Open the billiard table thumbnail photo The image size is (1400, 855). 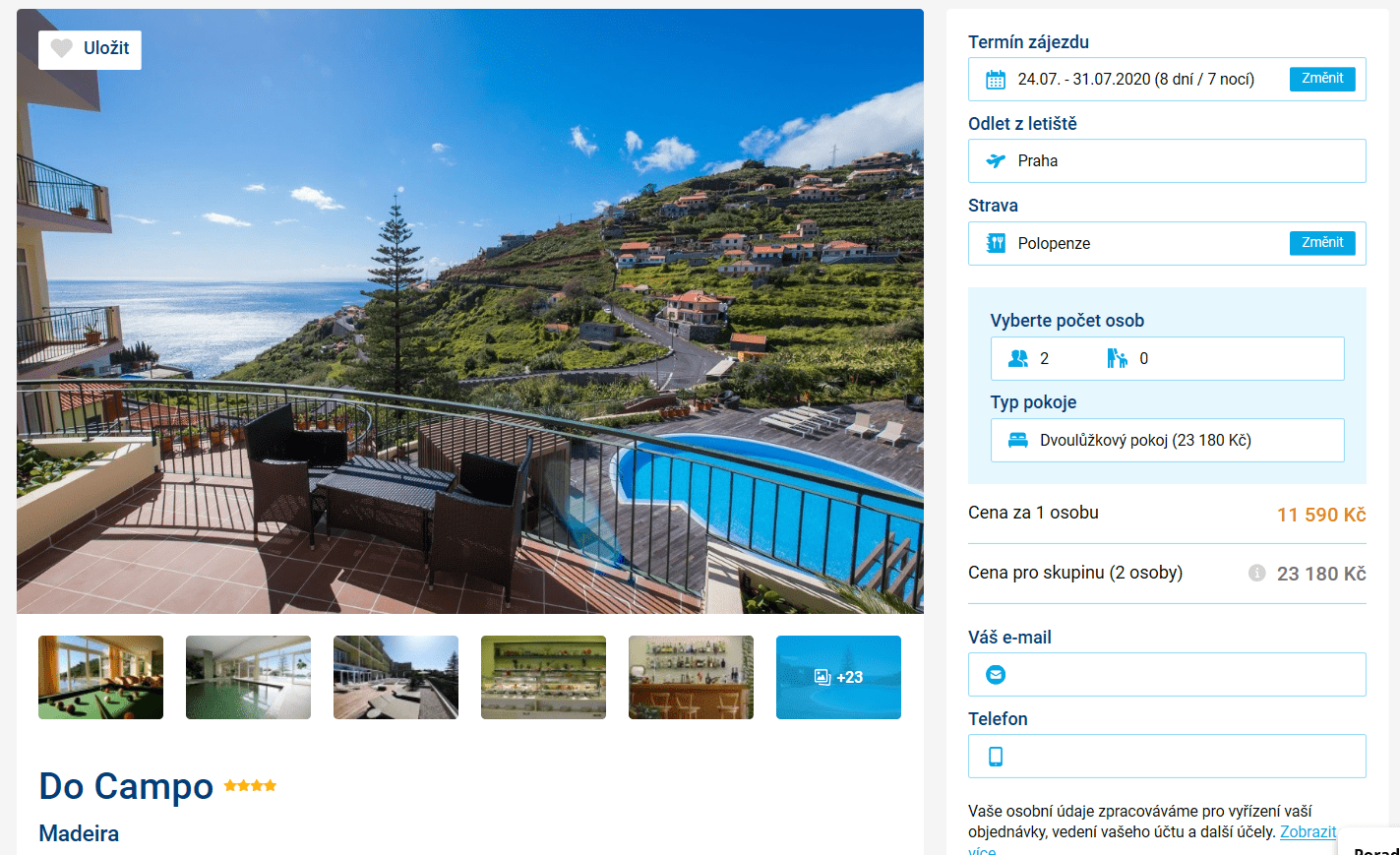point(100,677)
